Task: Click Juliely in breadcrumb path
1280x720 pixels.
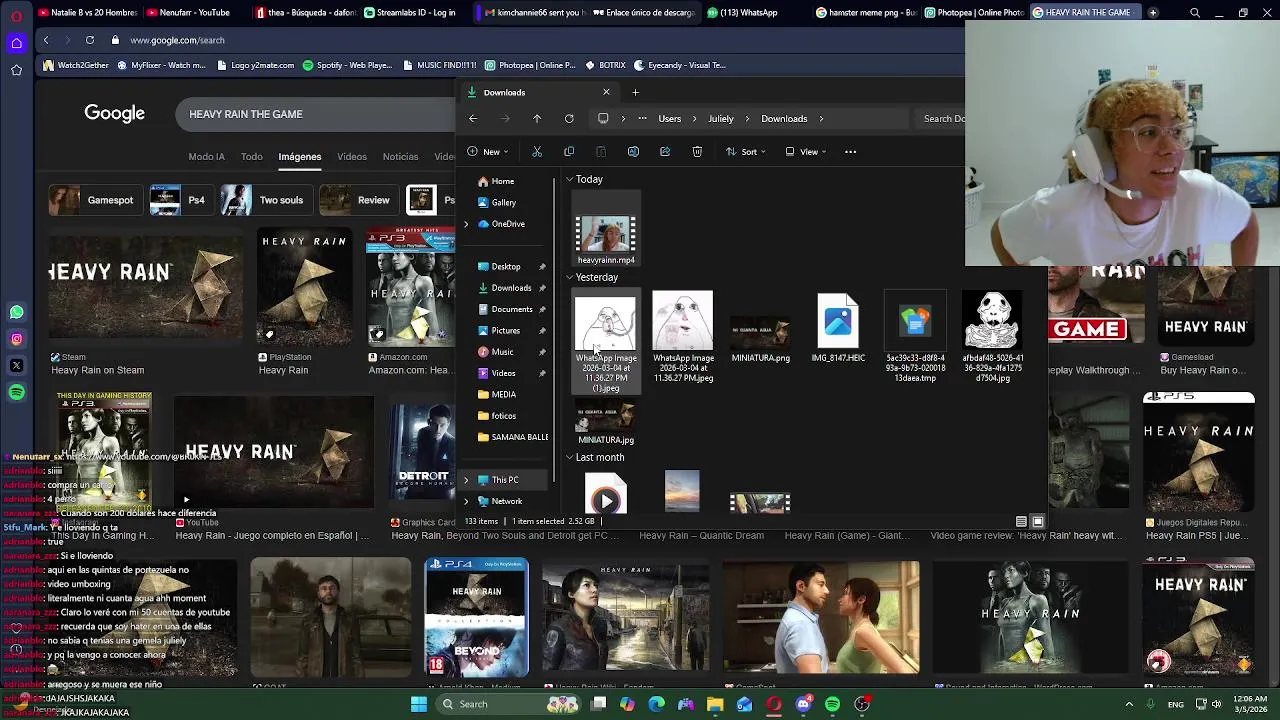Action: pyautogui.click(x=721, y=119)
